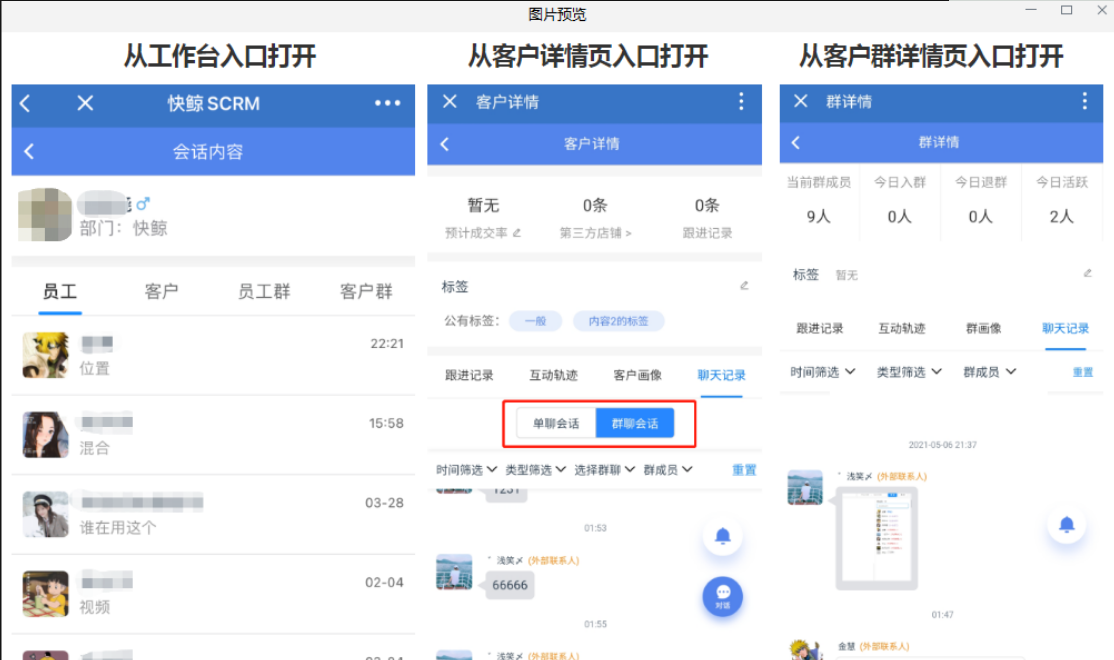Open 聊天记录 tab in customer detail
Image resolution: width=1114 pixels, height=660 pixels.
tap(721, 375)
